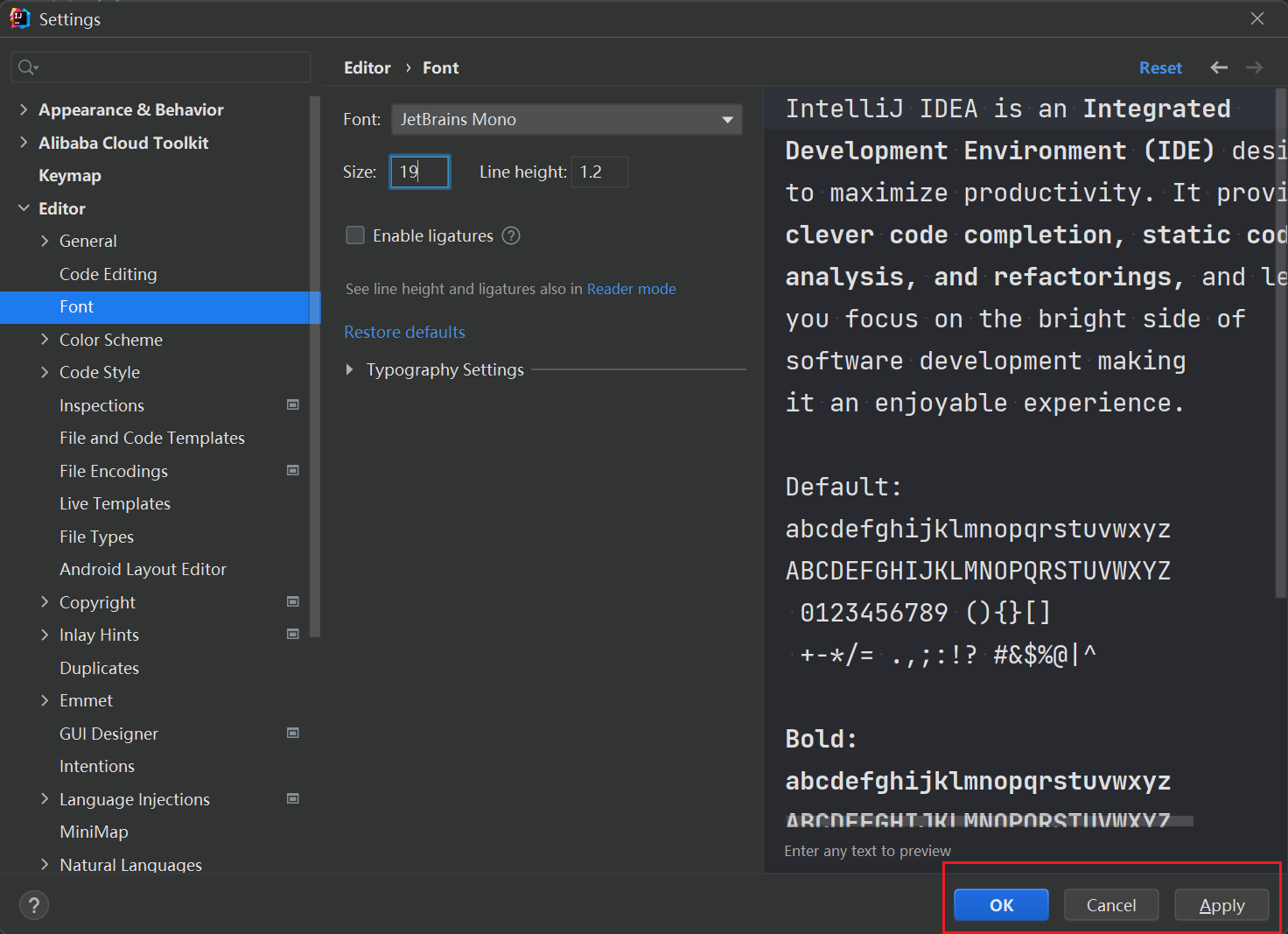Image resolution: width=1288 pixels, height=934 pixels.
Task: Open File Types settings
Action: [x=96, y=537]
